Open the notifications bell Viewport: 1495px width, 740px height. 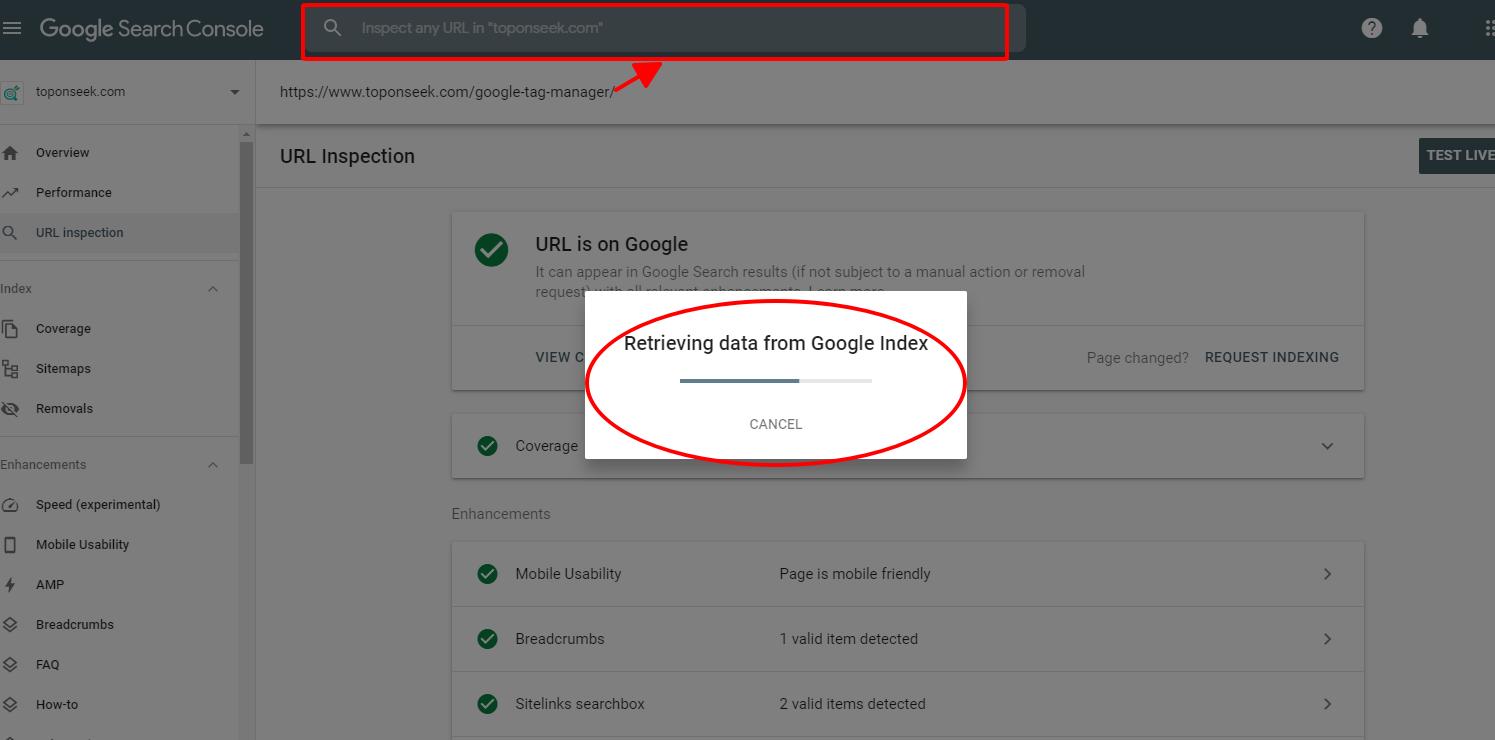click(1419, 28)
